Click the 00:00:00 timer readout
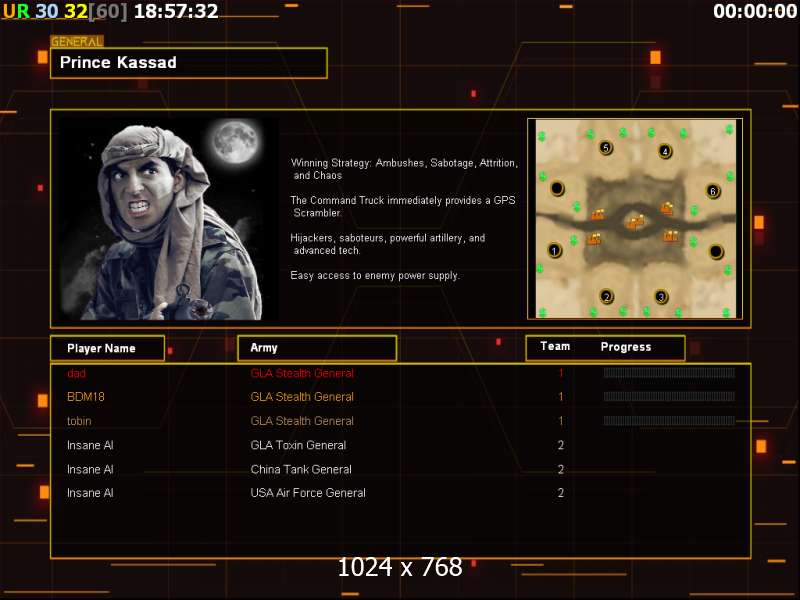This screenshot has width=800, height=600. pos(755,11)
